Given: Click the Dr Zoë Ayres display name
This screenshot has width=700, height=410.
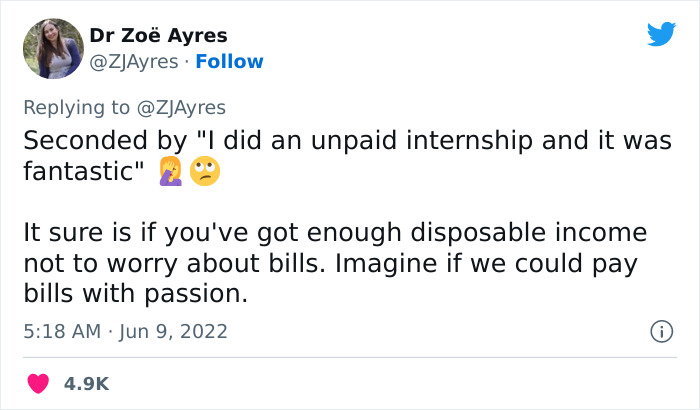Looking at the screenshot, I should point(158,36).
